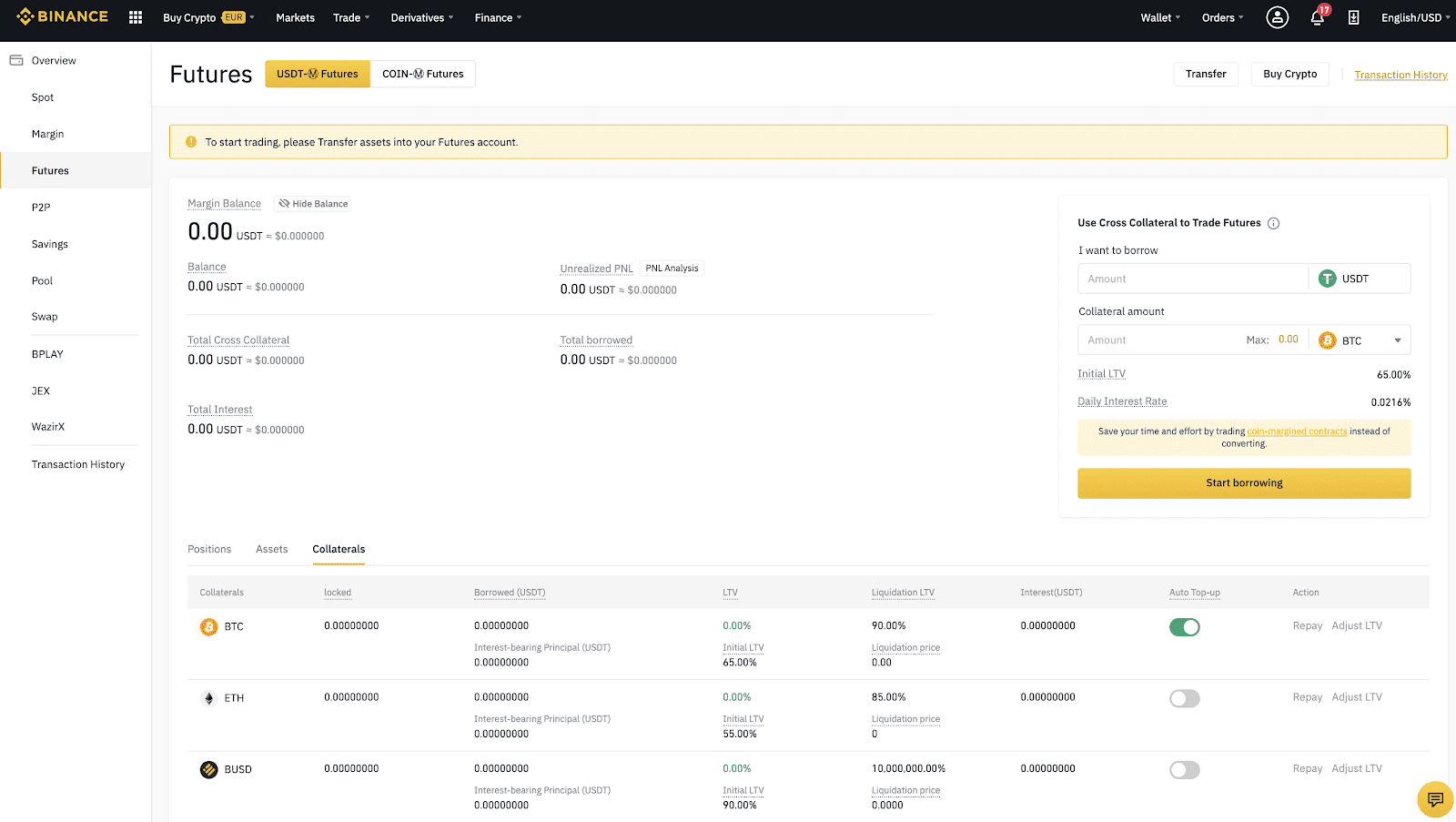Click the BUSD icon in collaterals table
The width and height of the screenshot is (1456, 822).
tap(209, 769)
